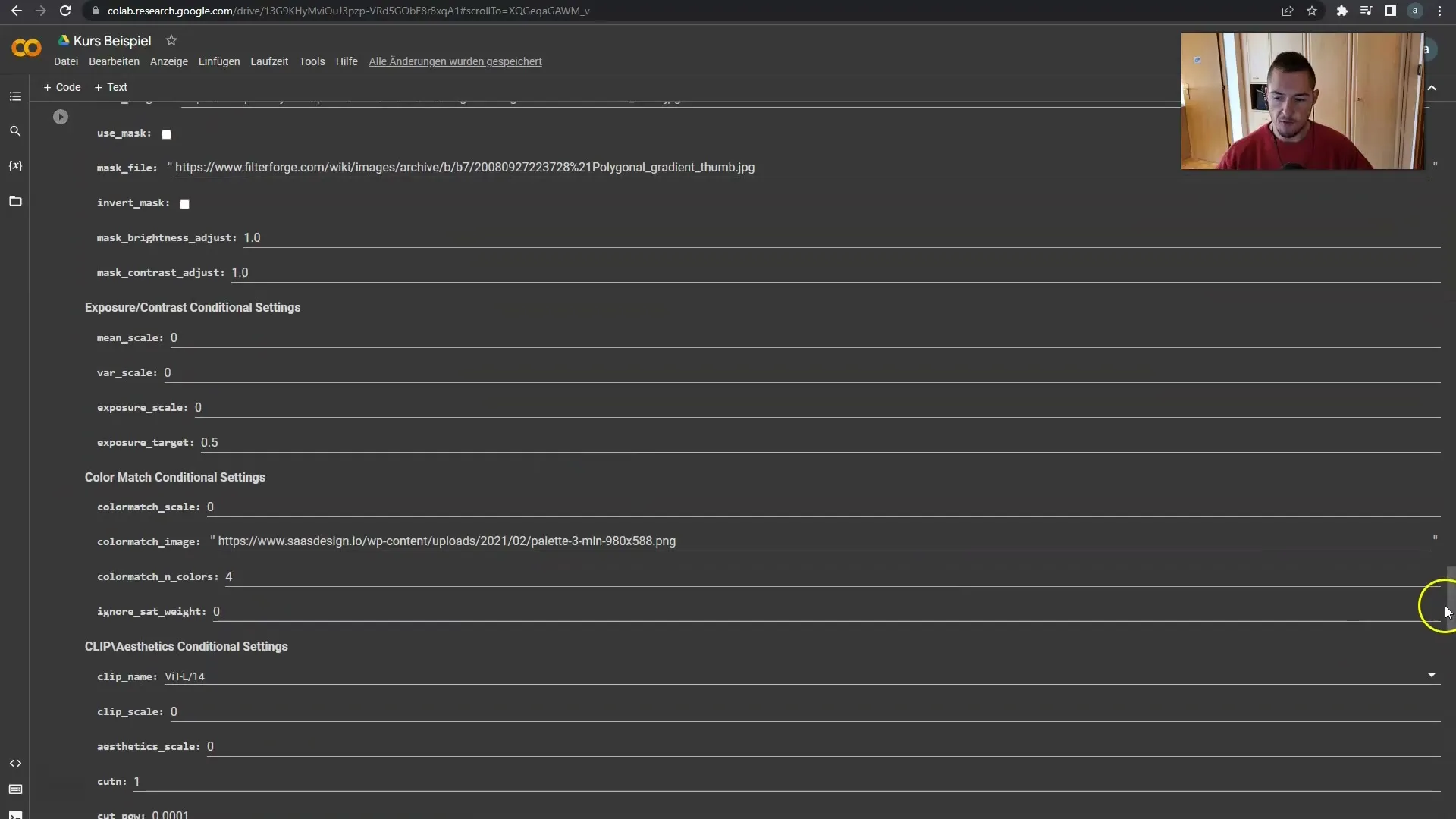The width and height of the screenshot is (1456, 819).
Task: Go back in browser history
Action: click(17, 11)
